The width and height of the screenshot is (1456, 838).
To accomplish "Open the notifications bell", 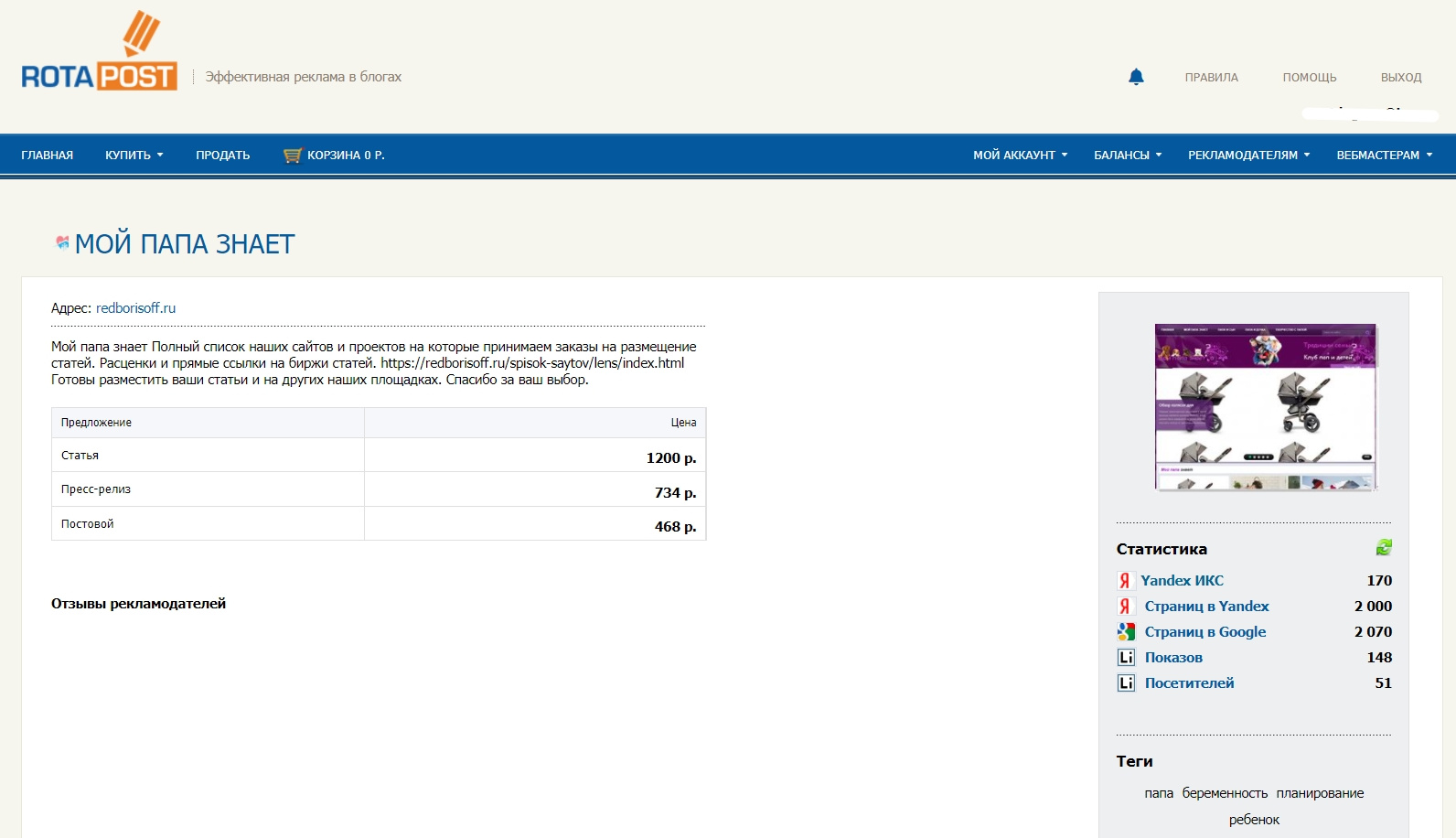I will click(1136, 77).
